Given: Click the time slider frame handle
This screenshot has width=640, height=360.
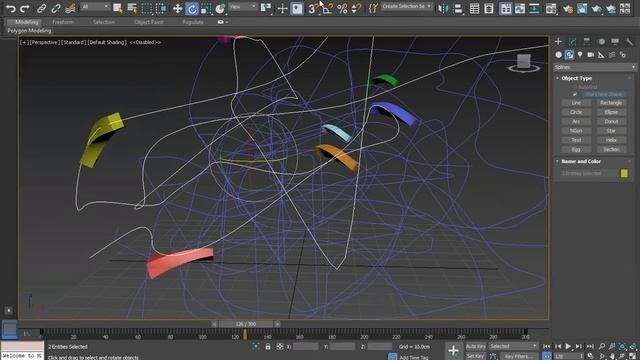Looking at the screenshot, I should 245,324.
